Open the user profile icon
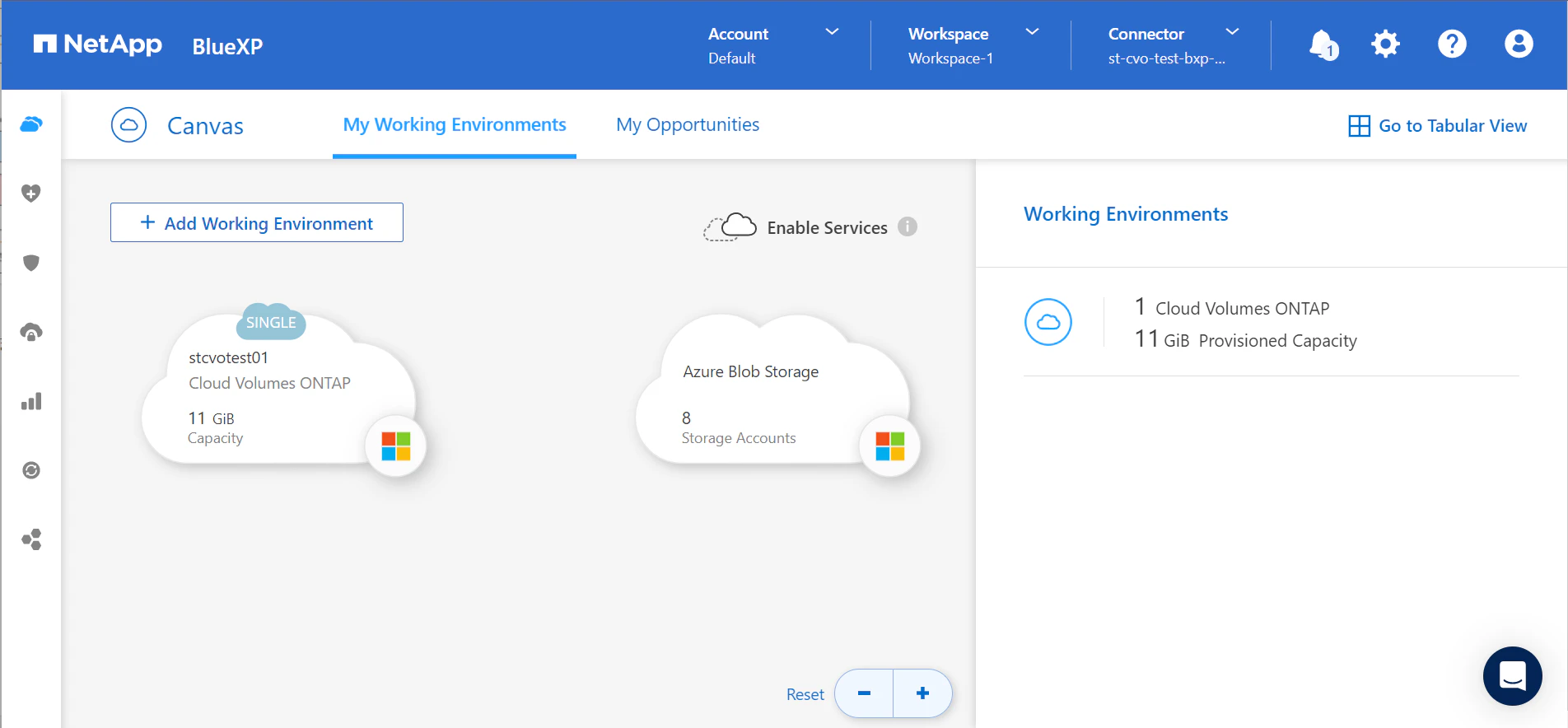 (1519, 44)
